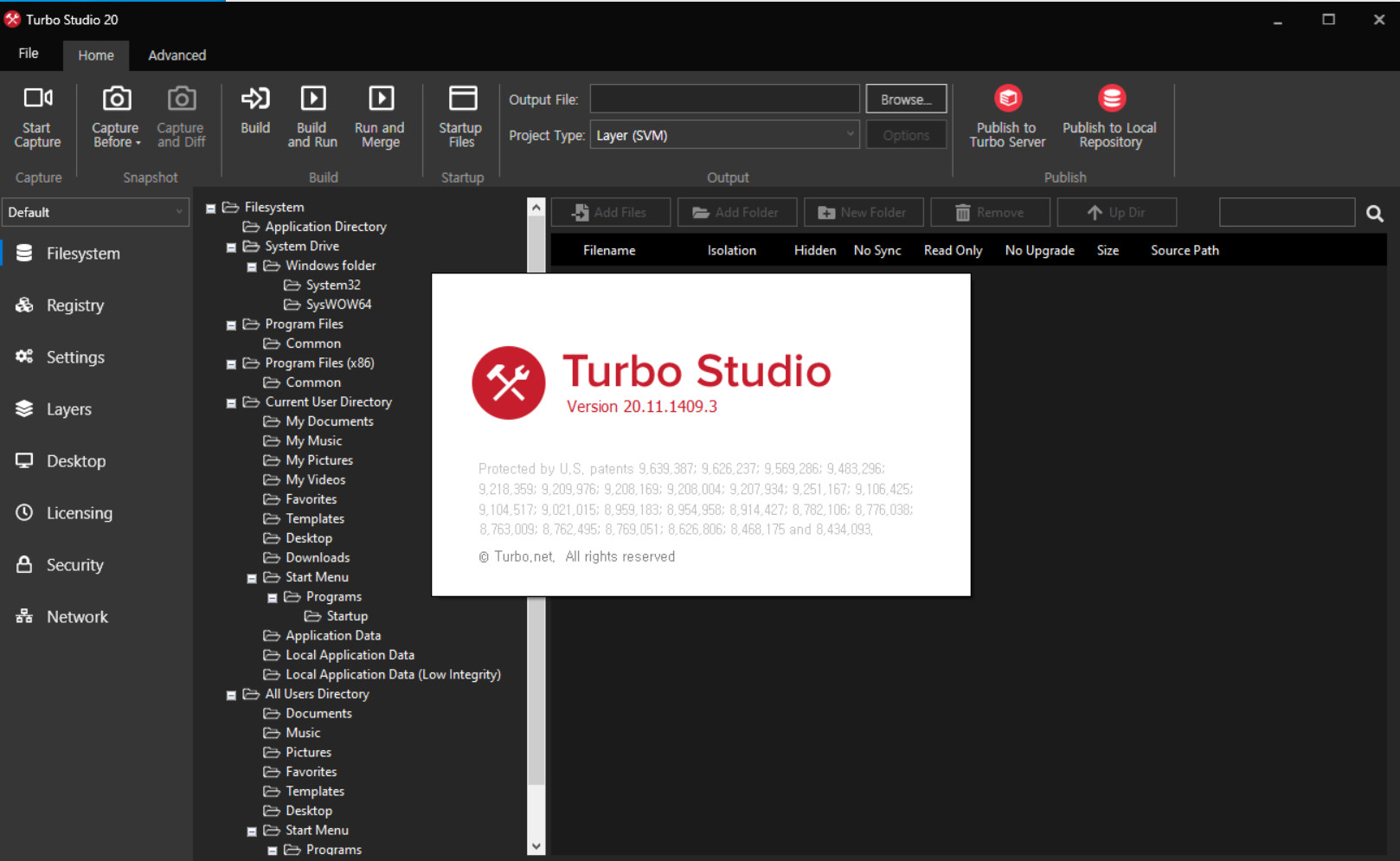Click the Source Path column header
Viewport: 1400px width, 861px height.
coord(1185,250)
